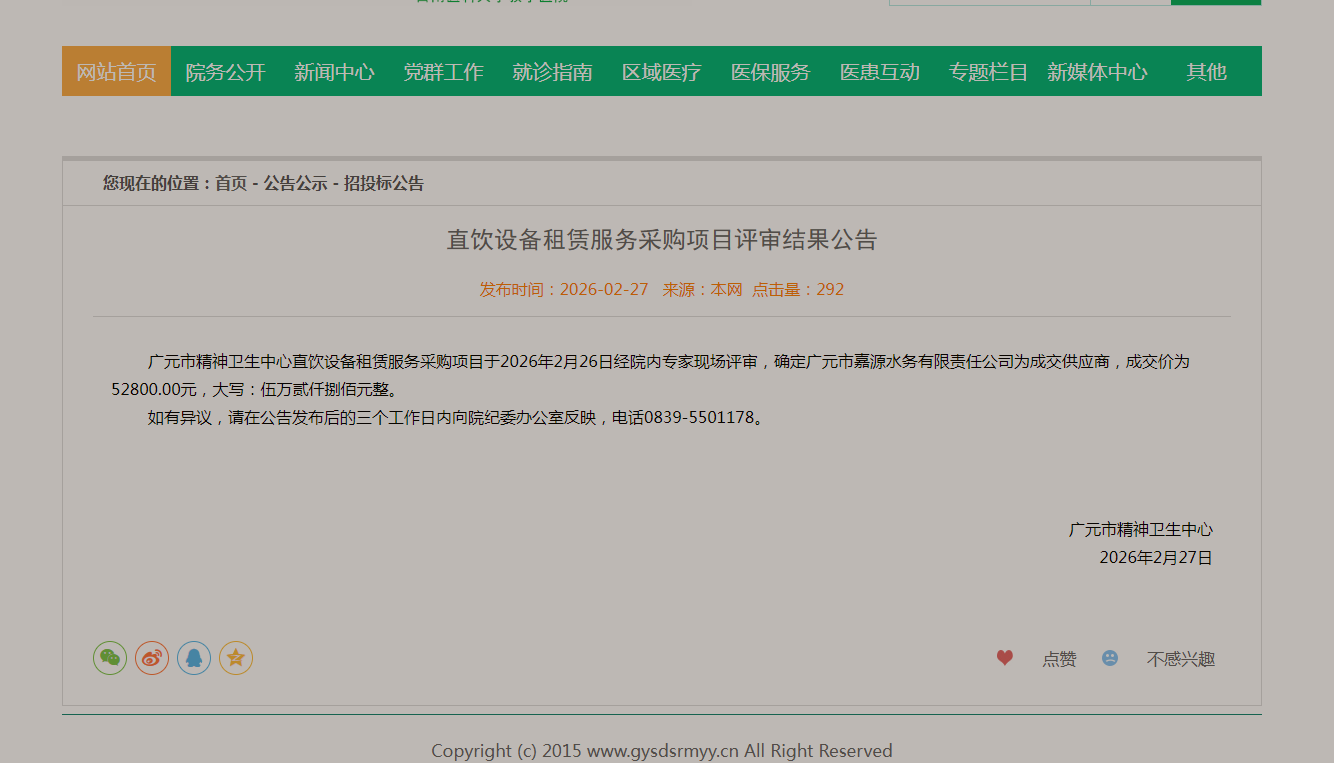1334x763 pixels.
Task: Select 党群工作 from the navigation bar
Action: (443, 72)
